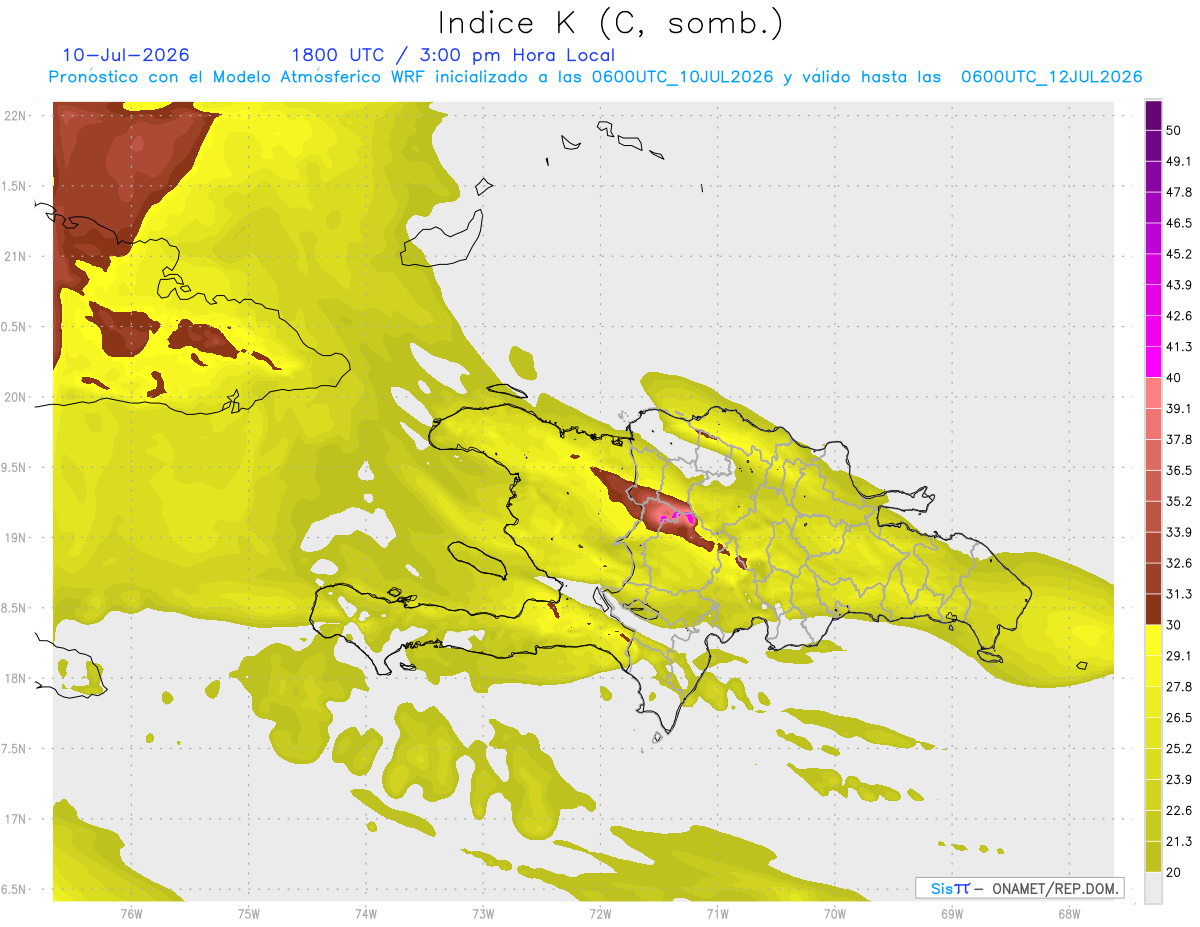Click the "69W" longitude label
Screen dimensions: 1200x927
(x=952, y=914)
